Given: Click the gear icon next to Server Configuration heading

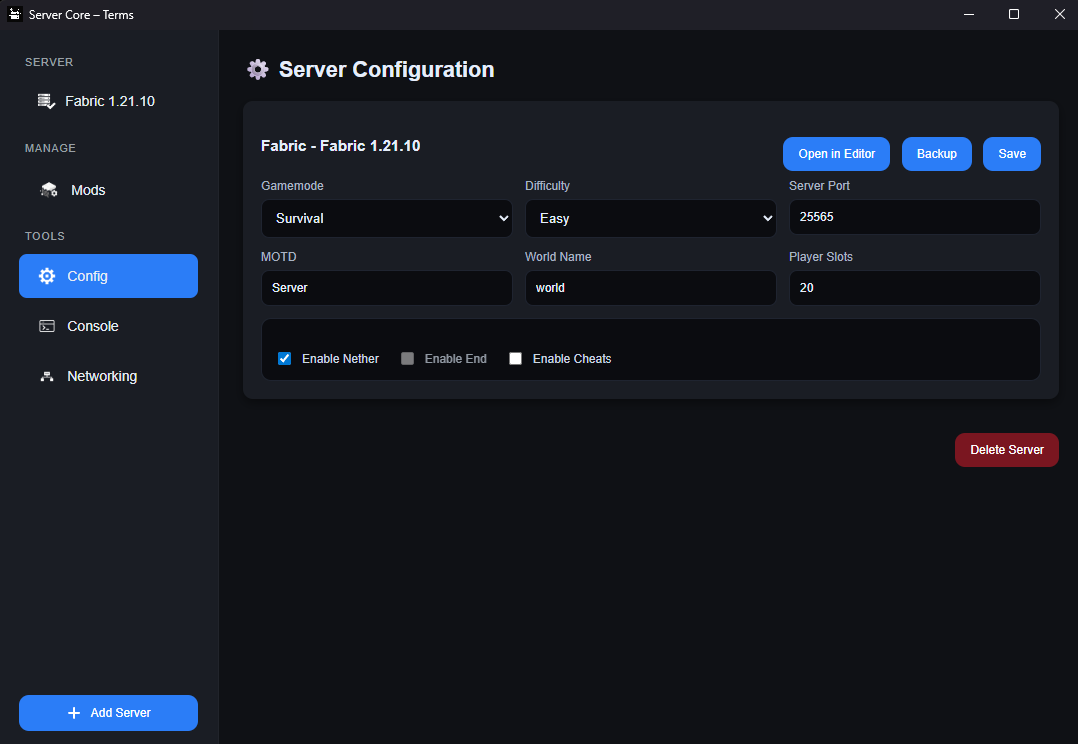Looking at the screenshot, I should coord(258,69).
